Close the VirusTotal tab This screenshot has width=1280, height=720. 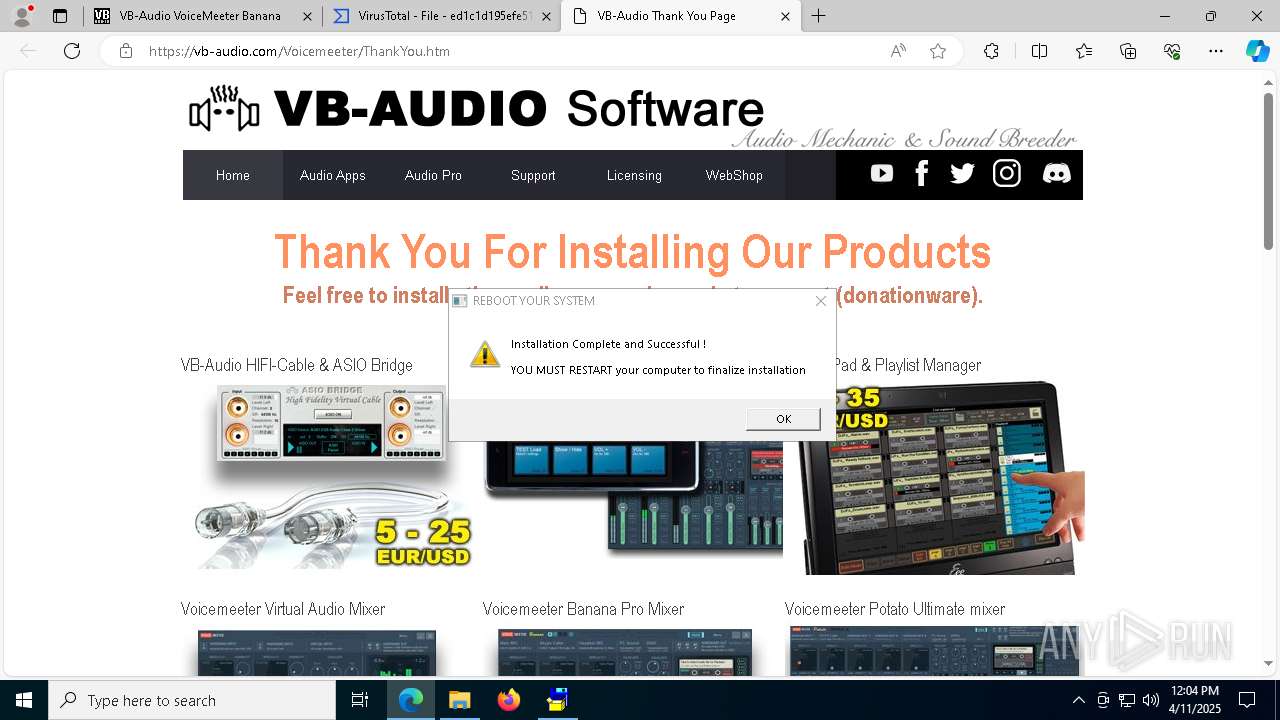[x=546, y=16]
